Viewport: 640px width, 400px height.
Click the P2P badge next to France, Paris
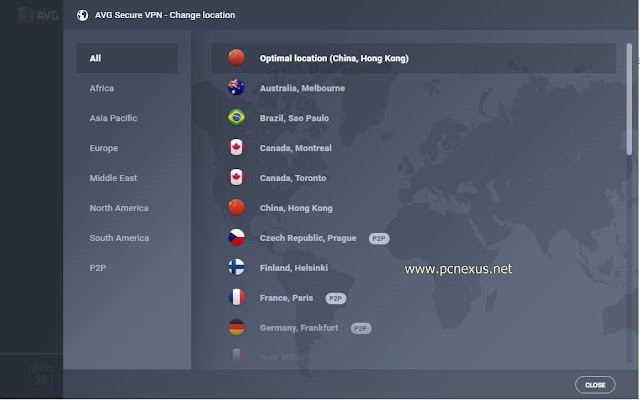click(336, 298)
